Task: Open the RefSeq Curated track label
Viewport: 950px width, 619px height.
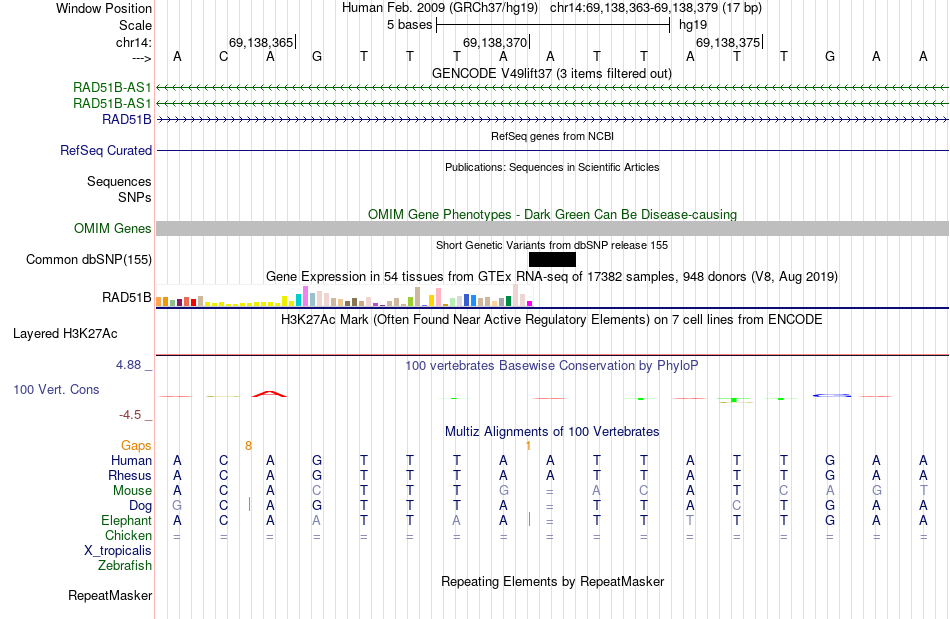Action: 106,150
